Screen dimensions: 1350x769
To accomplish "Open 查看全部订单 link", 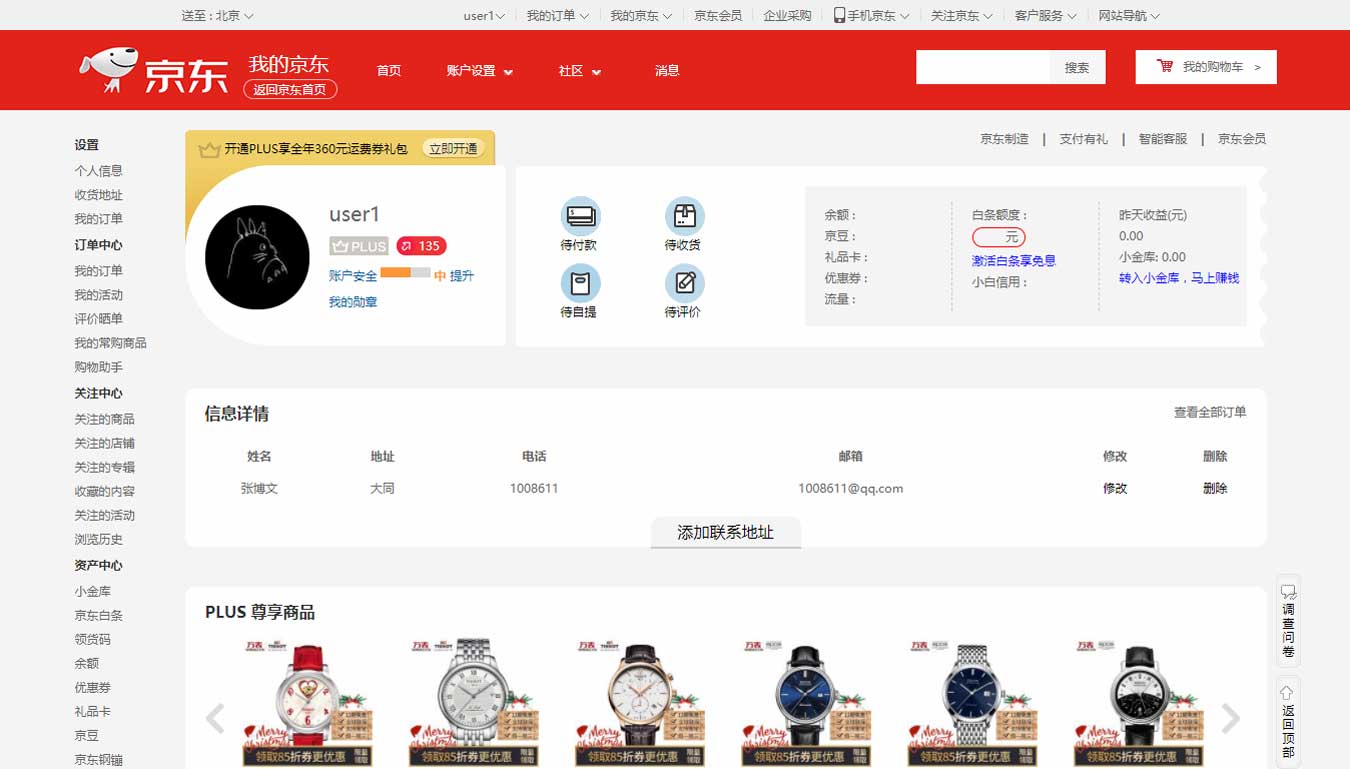I will [x=1210, y=412].
